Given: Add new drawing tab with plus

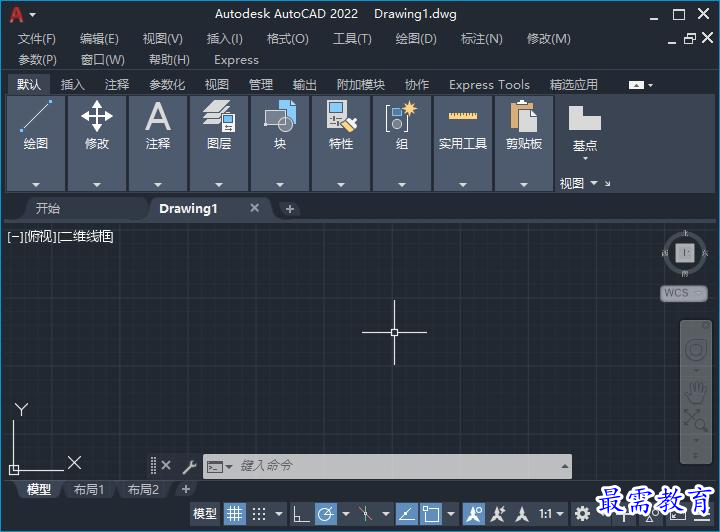Looking at the screenshot, I should [289, 209].
